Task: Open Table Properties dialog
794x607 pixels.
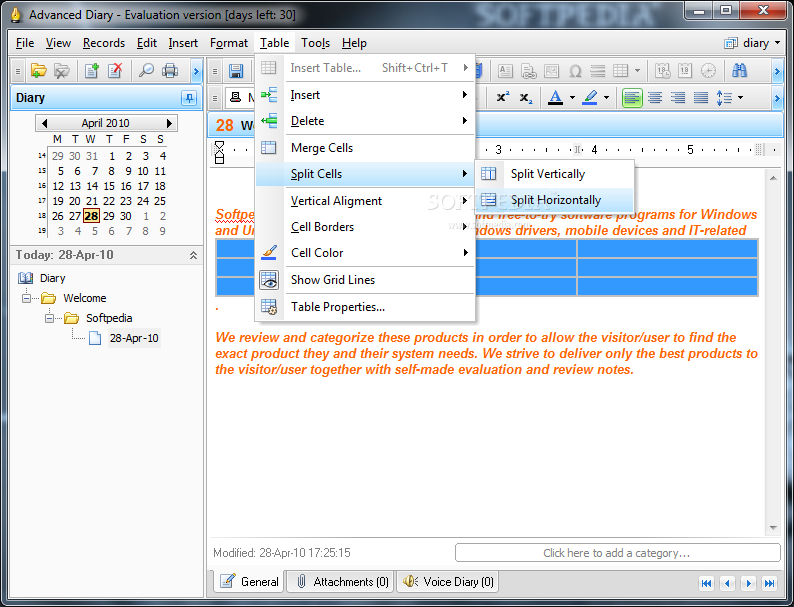Action: (x=365, y=307)
